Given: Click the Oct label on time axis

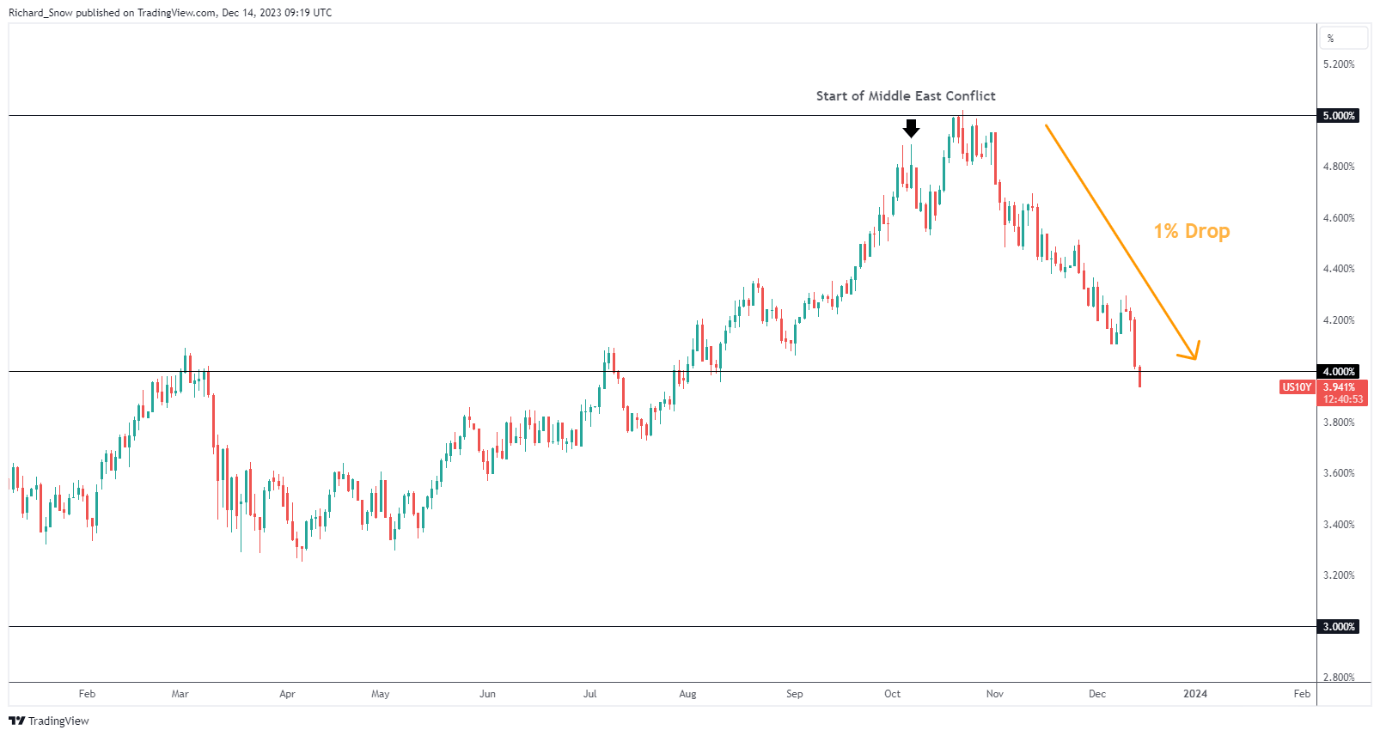Looking at the screenshot, I should point(892,693).
